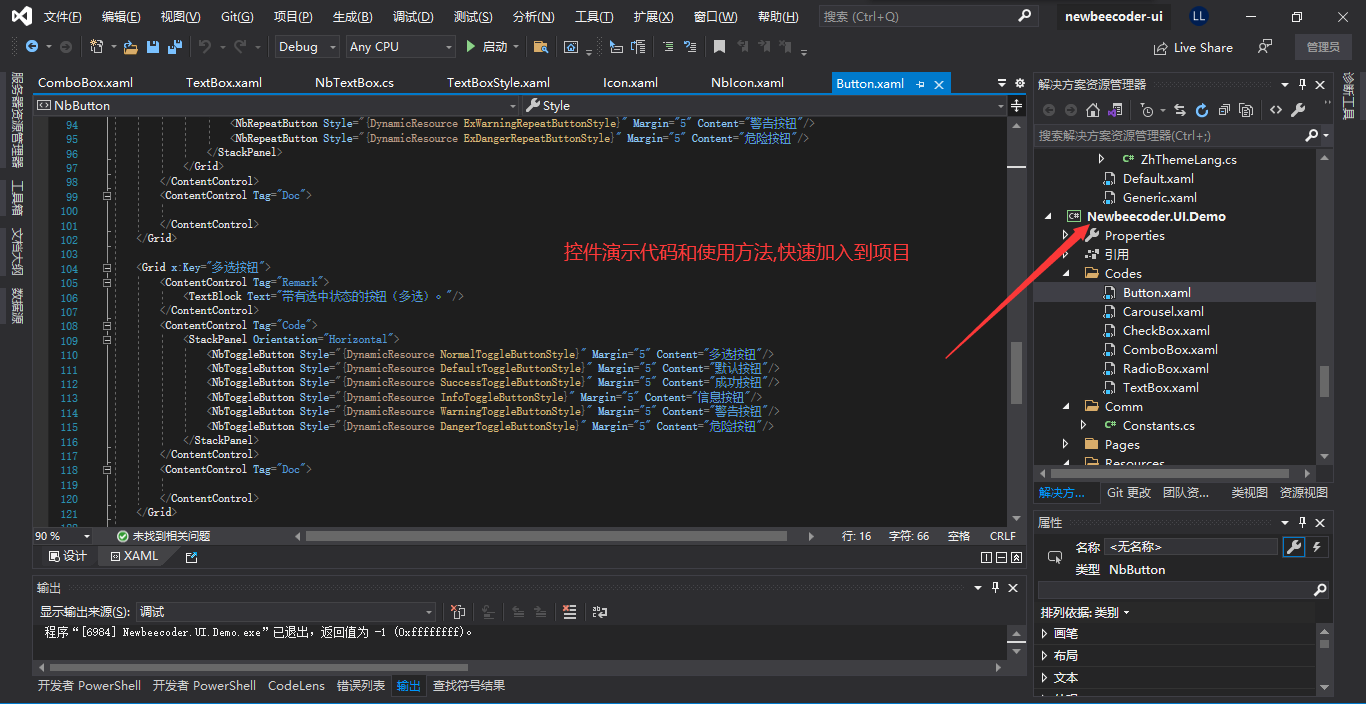
Task: Click show all files icon in Solution Explorer
Action: (x=1245, y=110)
